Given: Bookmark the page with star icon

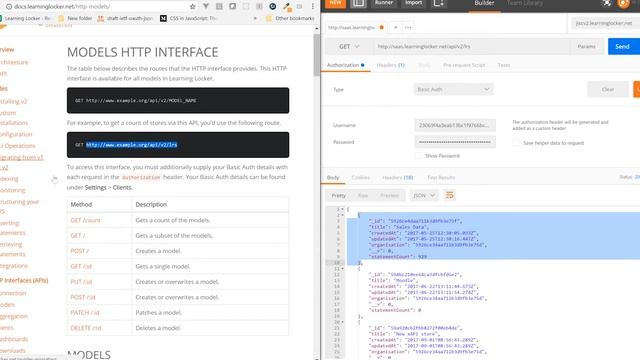Looking at the screenshot, I should click(x=193, y=6).
